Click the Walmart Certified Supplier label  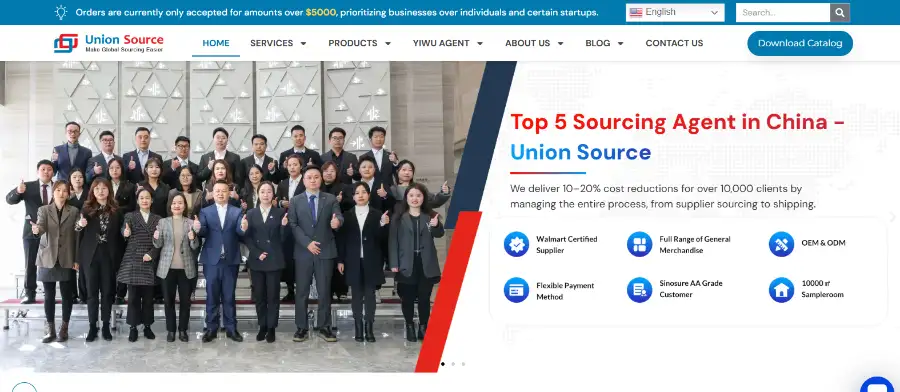pos(567,244)
